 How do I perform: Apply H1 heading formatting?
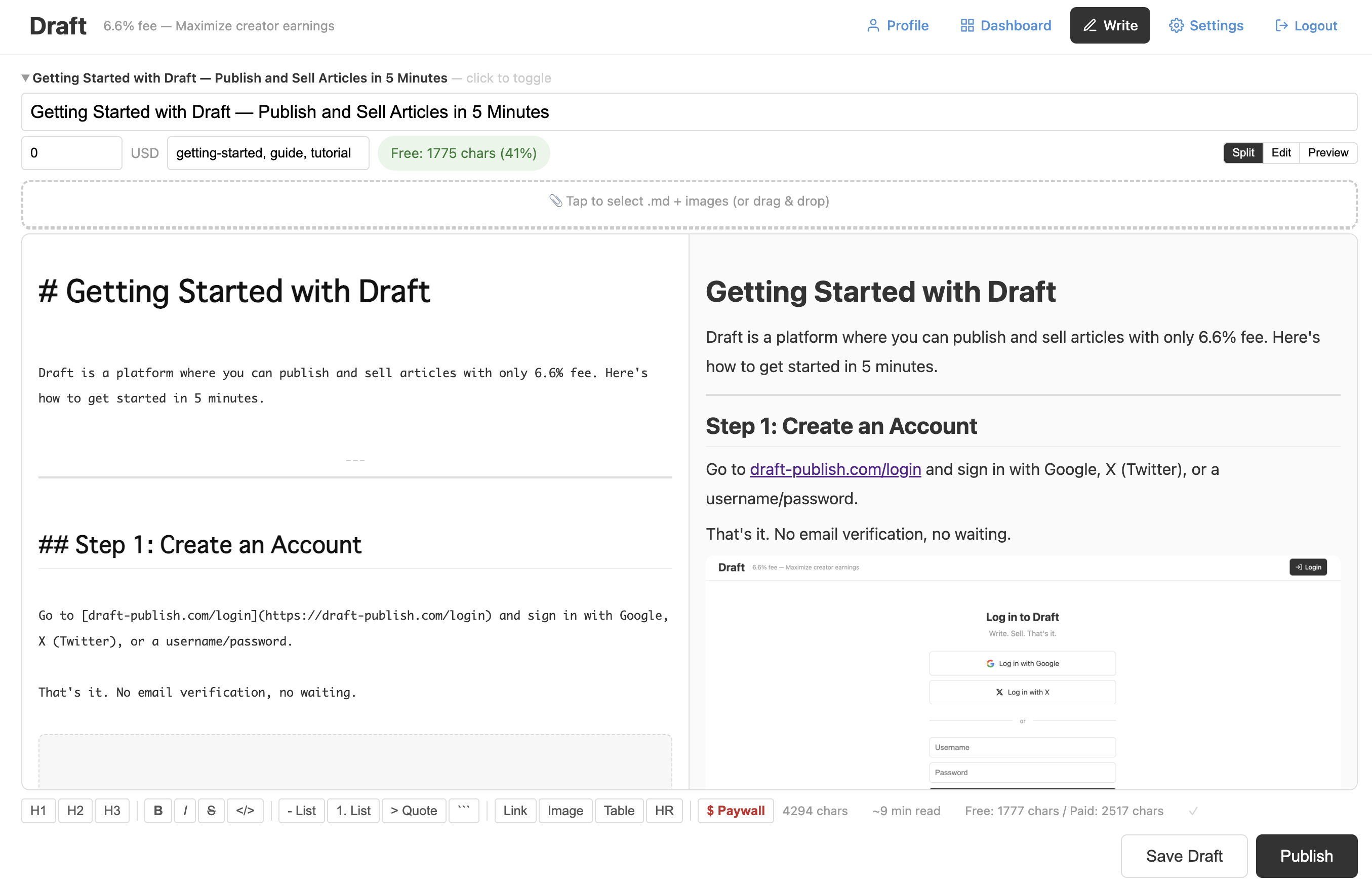38,810
